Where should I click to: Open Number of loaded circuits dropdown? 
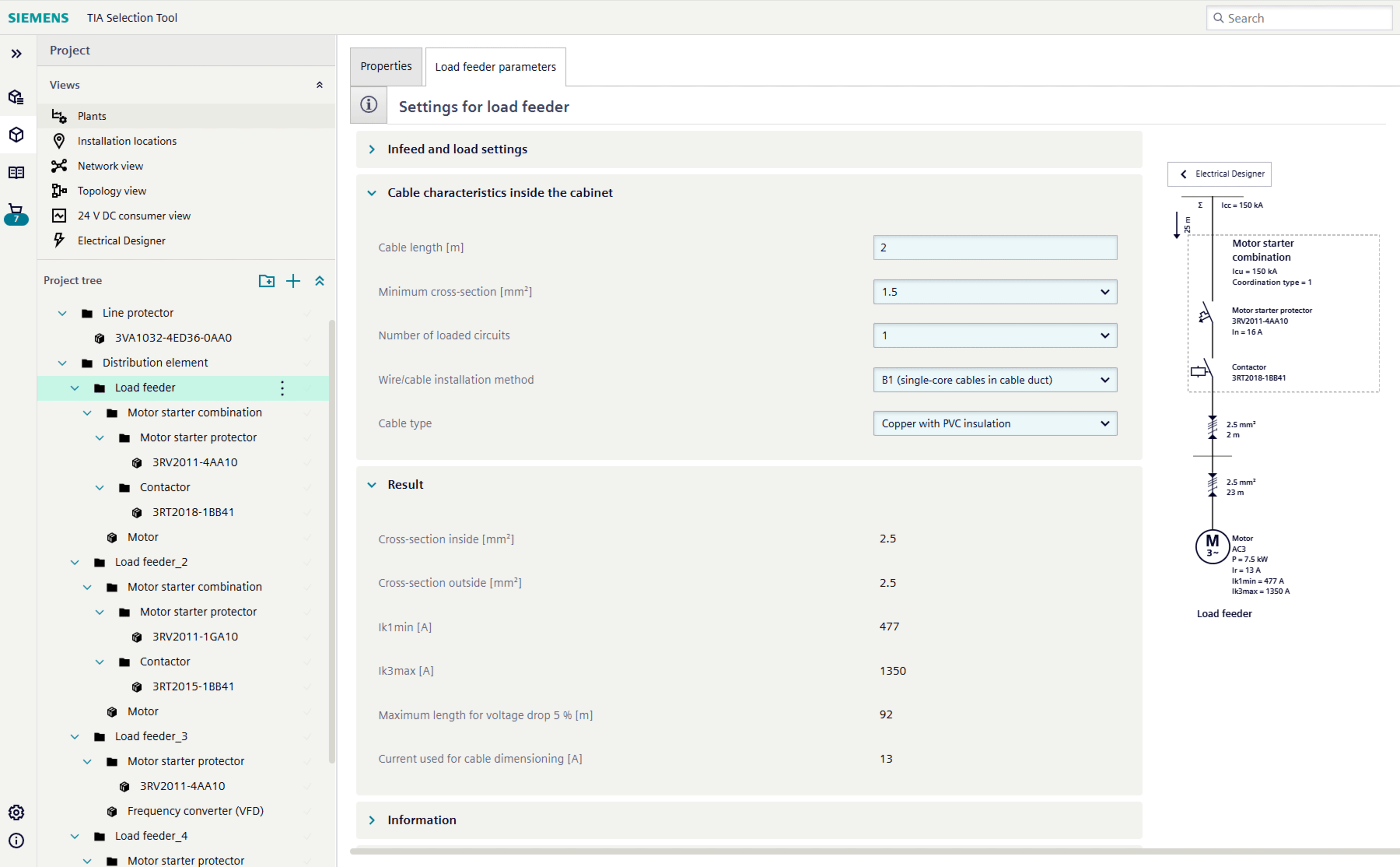point(995,336)
